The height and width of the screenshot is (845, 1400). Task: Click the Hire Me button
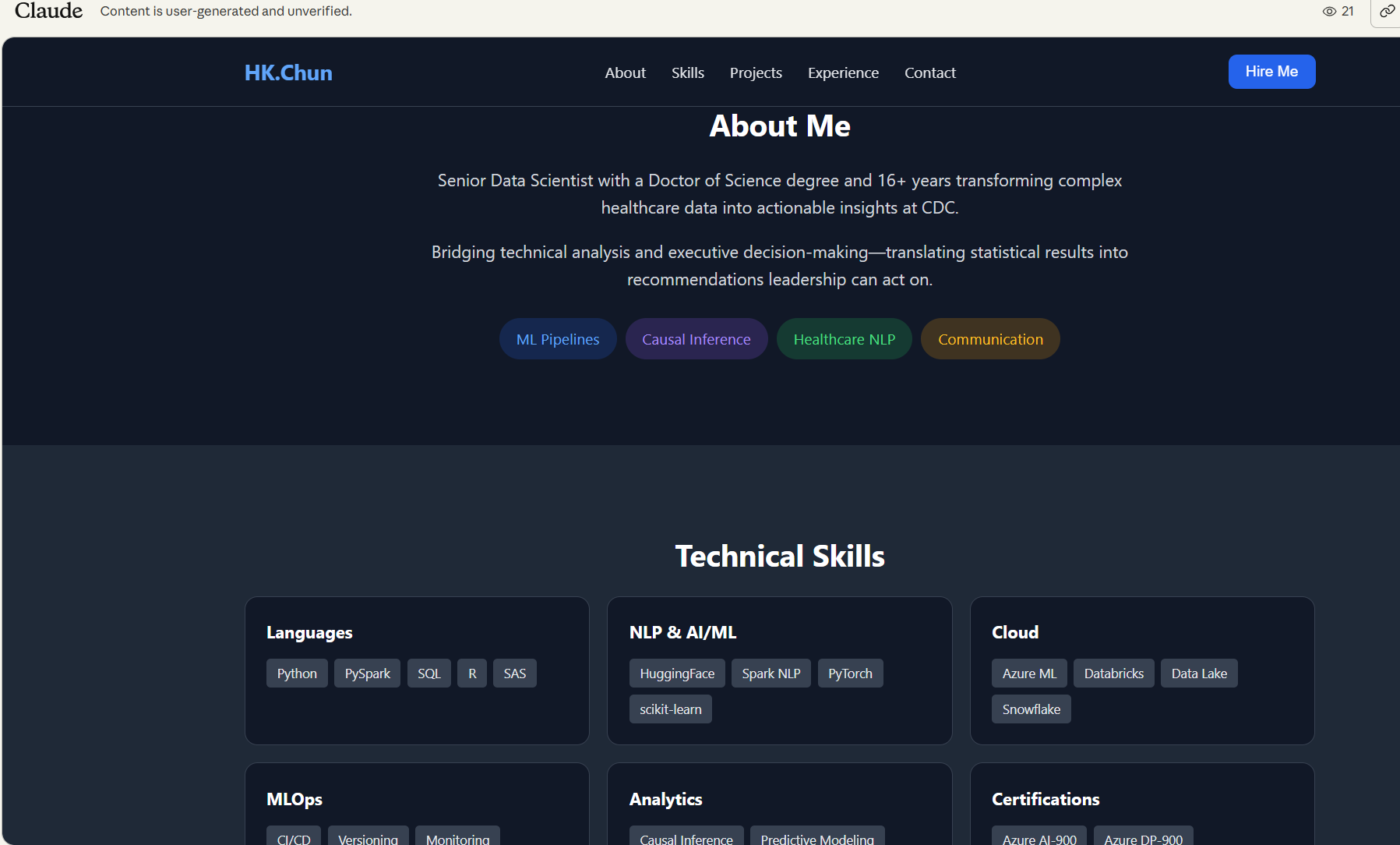(1271, 72)
